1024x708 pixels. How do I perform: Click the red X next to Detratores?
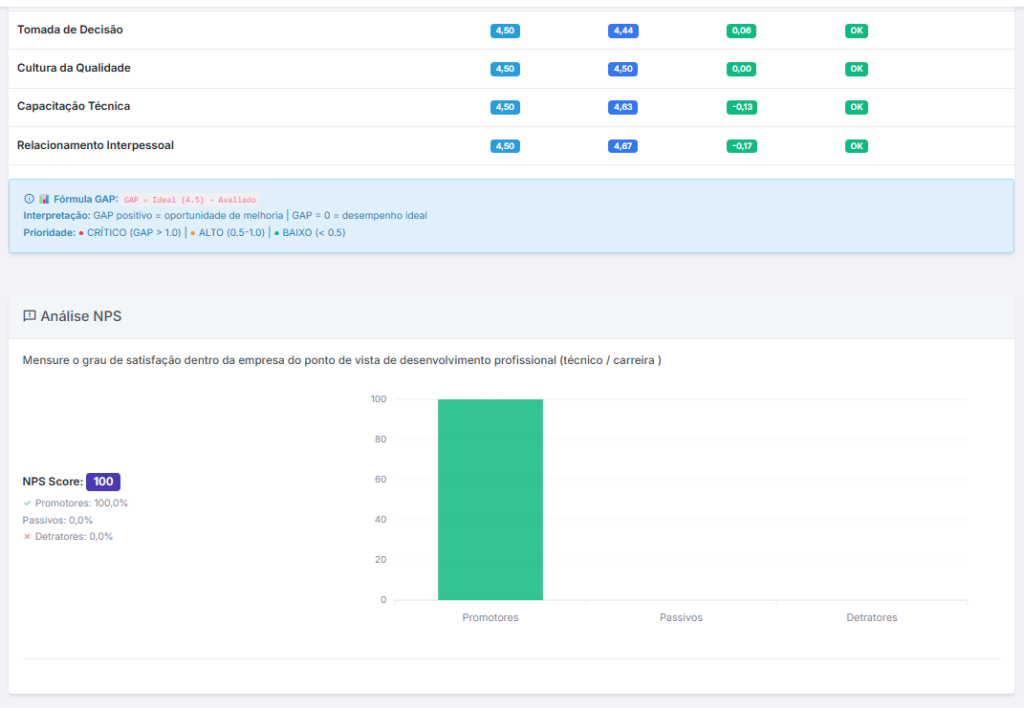click(x=27, y=536)
